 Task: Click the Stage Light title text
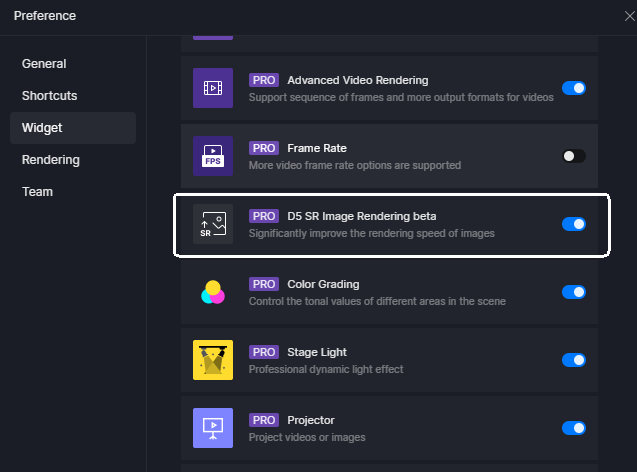pos(317,352)
